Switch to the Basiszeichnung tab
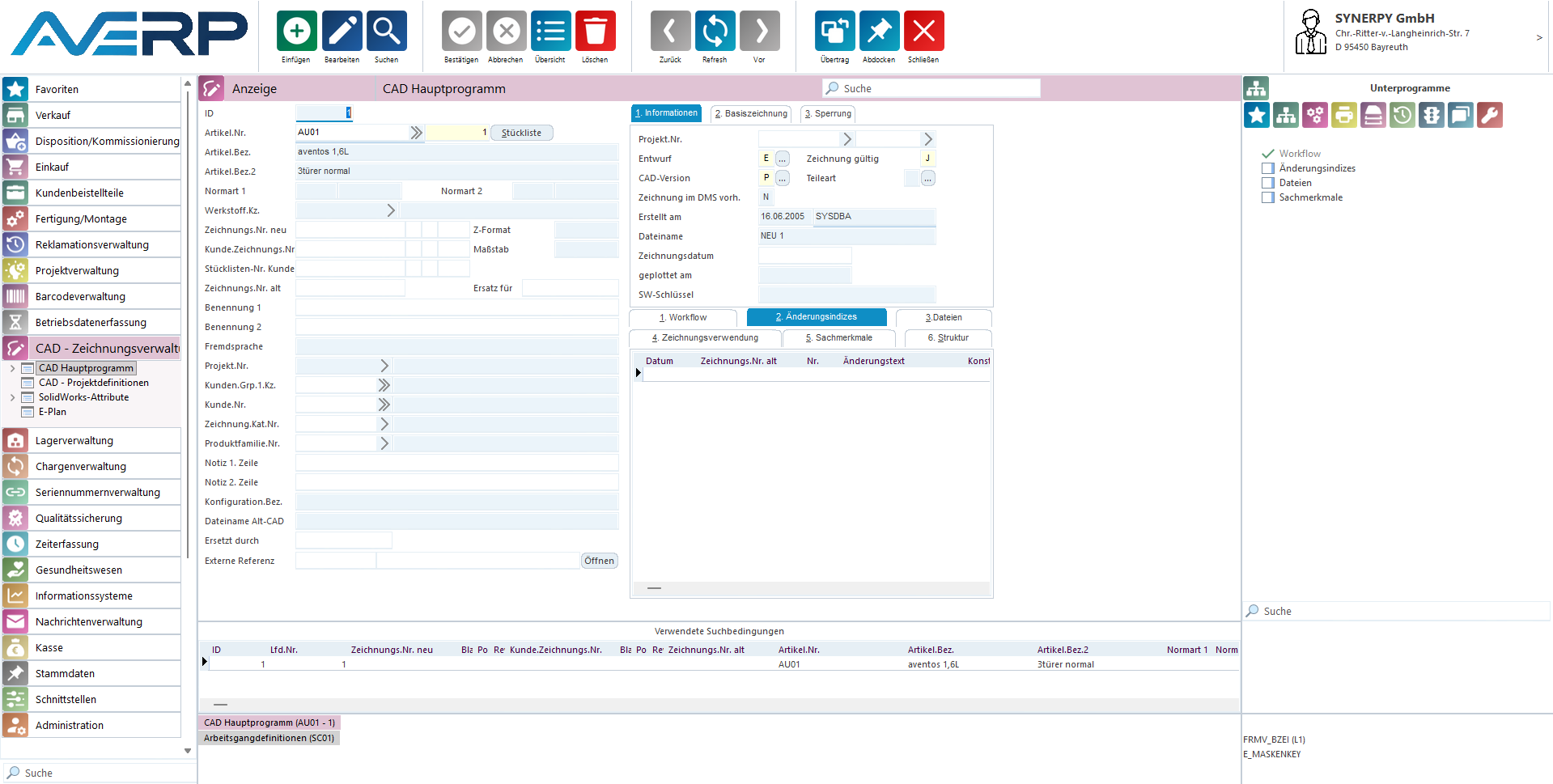The height and width of the screenshot is (784, 1553). 750,114
